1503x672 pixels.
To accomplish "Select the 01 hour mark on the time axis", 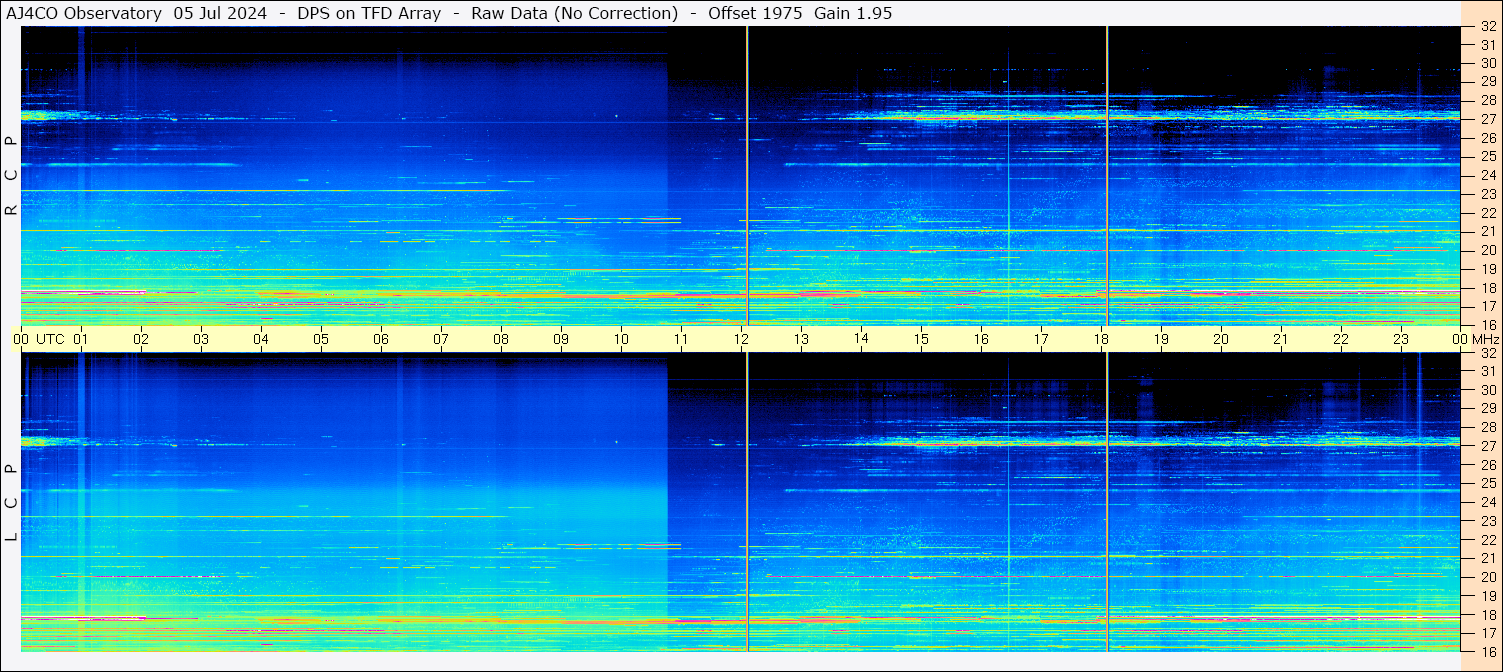I will tap(81, 339).
